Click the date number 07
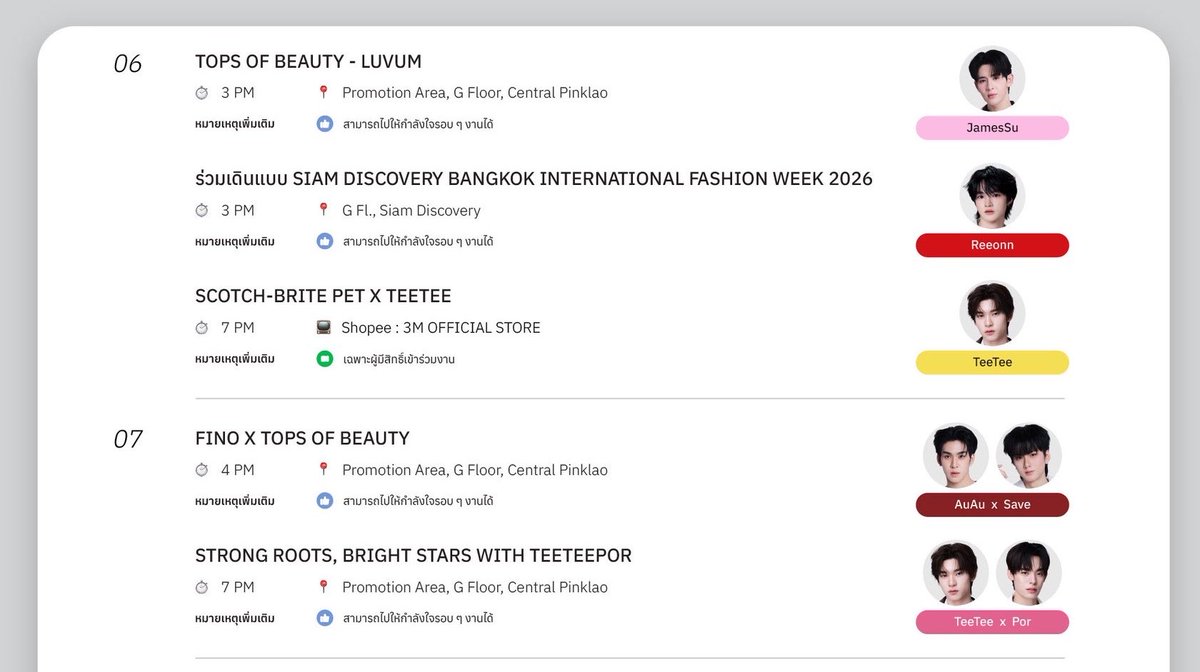This screenshot has height=672, width=1200. click(128, 439)
